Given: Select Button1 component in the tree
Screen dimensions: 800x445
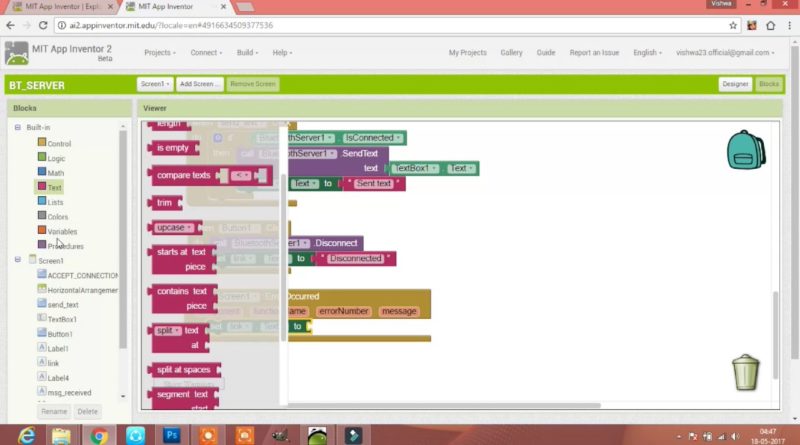Looking at the screenshot, I should 60,334.
